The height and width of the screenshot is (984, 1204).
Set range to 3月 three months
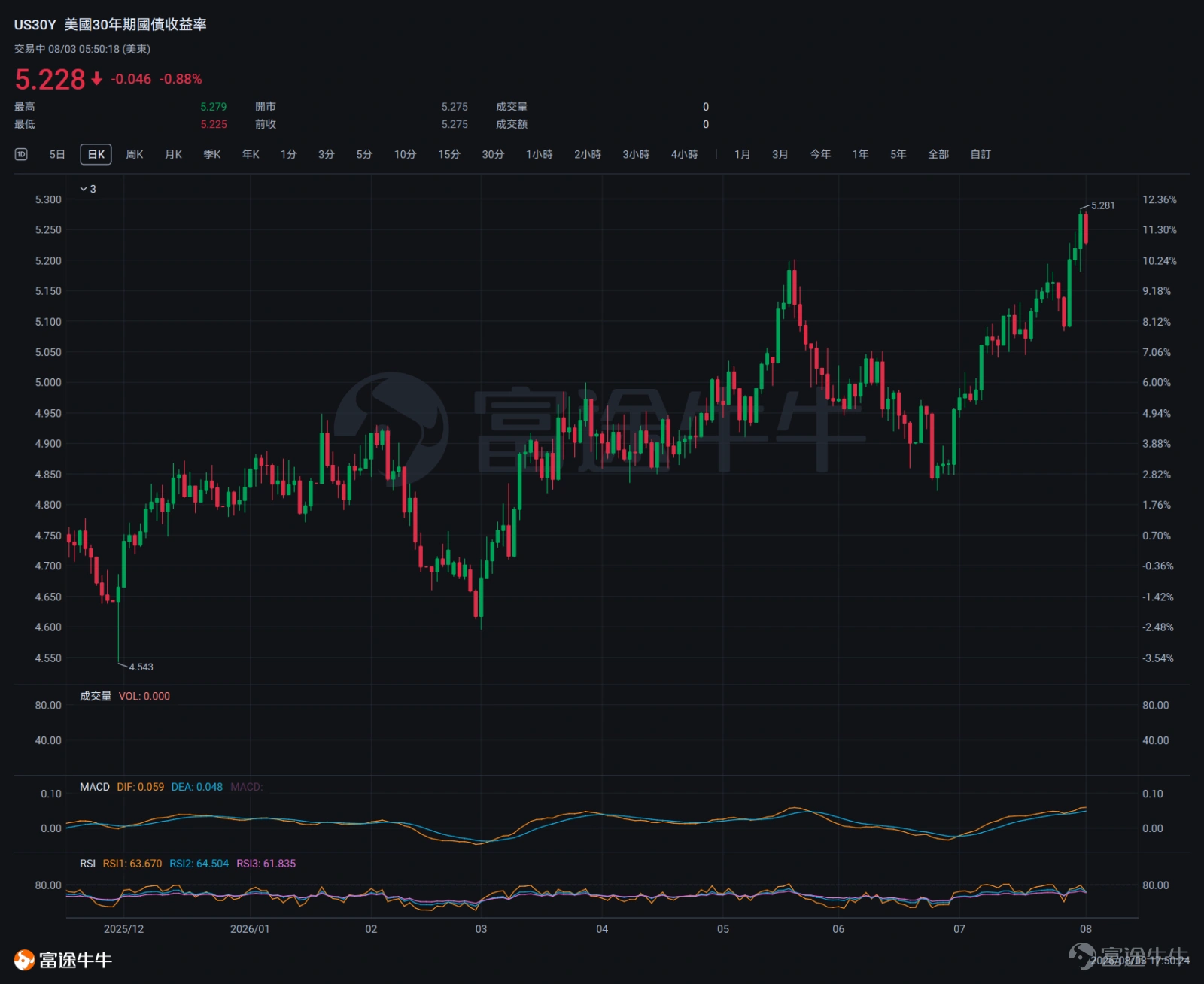[x=780, y=154]
